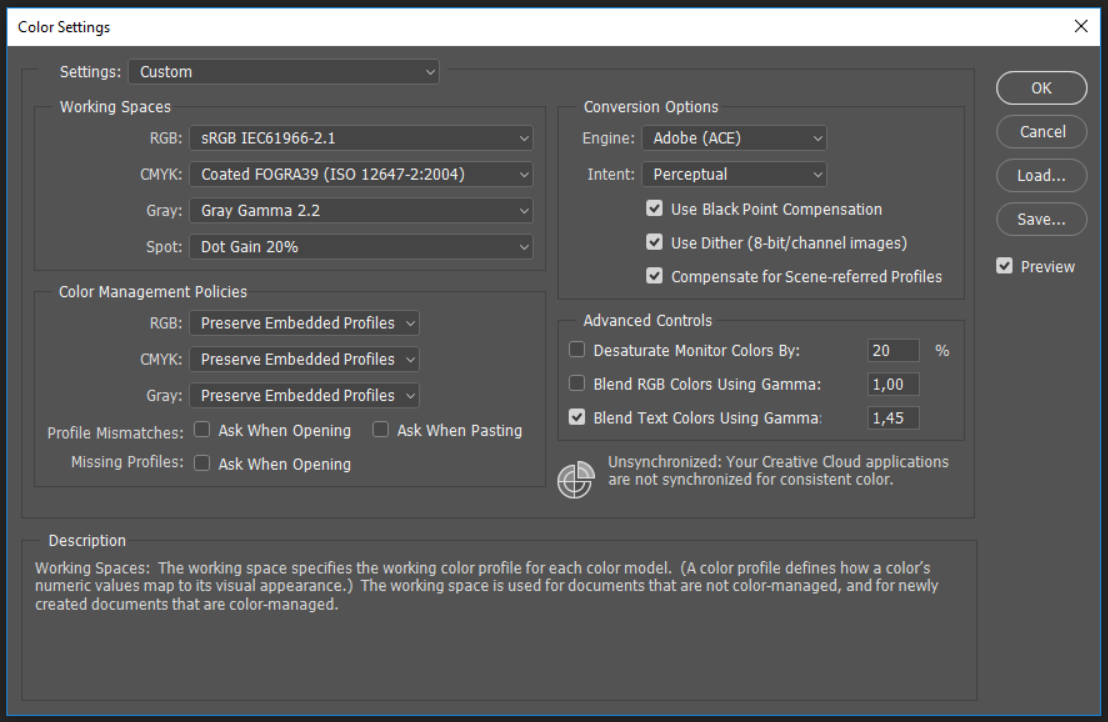
Task: Enable Ask When Opening for Missing Profiles
Action: click(202, 463)
